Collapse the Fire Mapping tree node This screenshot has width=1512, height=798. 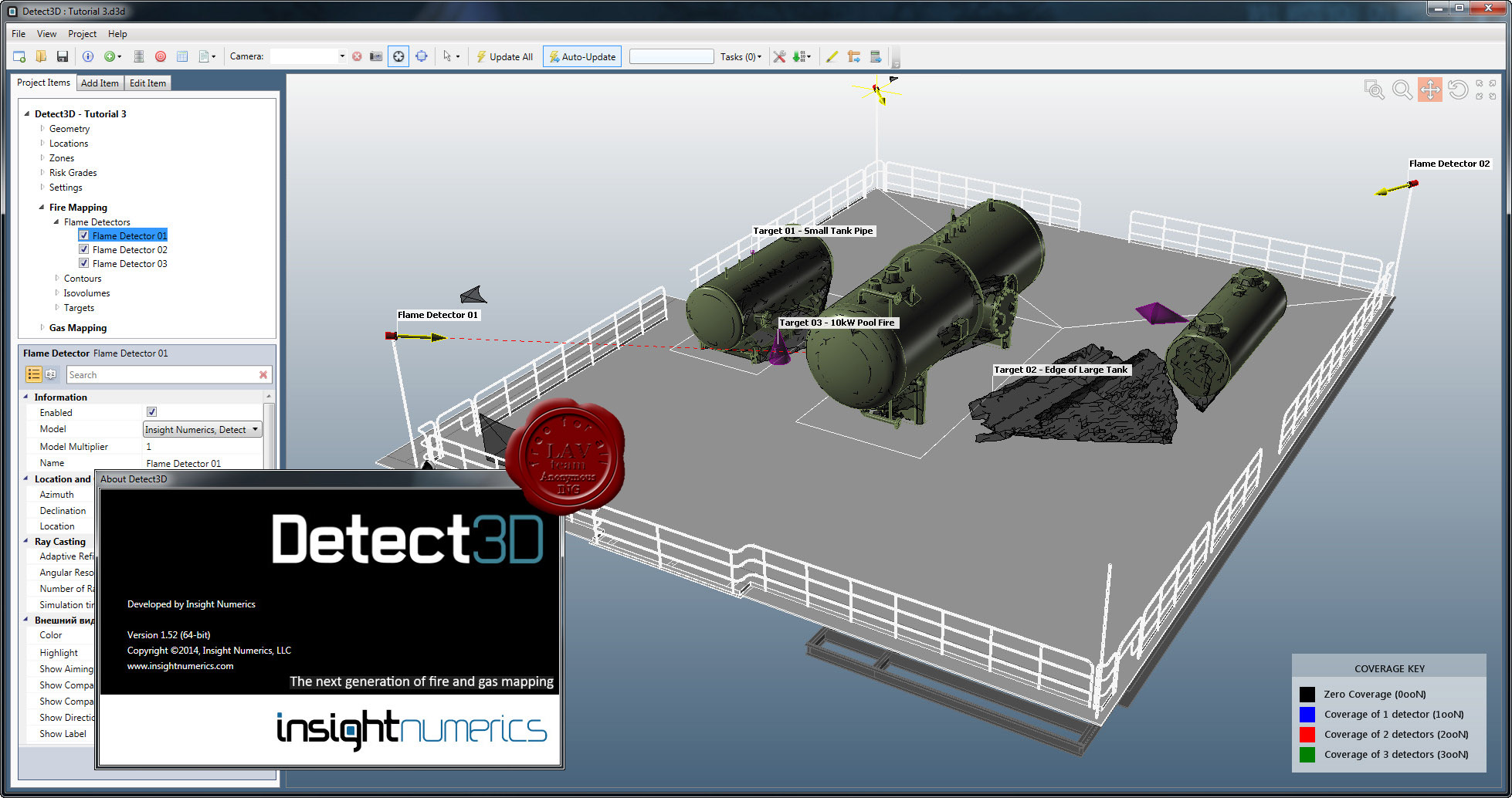(x=42, y=207)
